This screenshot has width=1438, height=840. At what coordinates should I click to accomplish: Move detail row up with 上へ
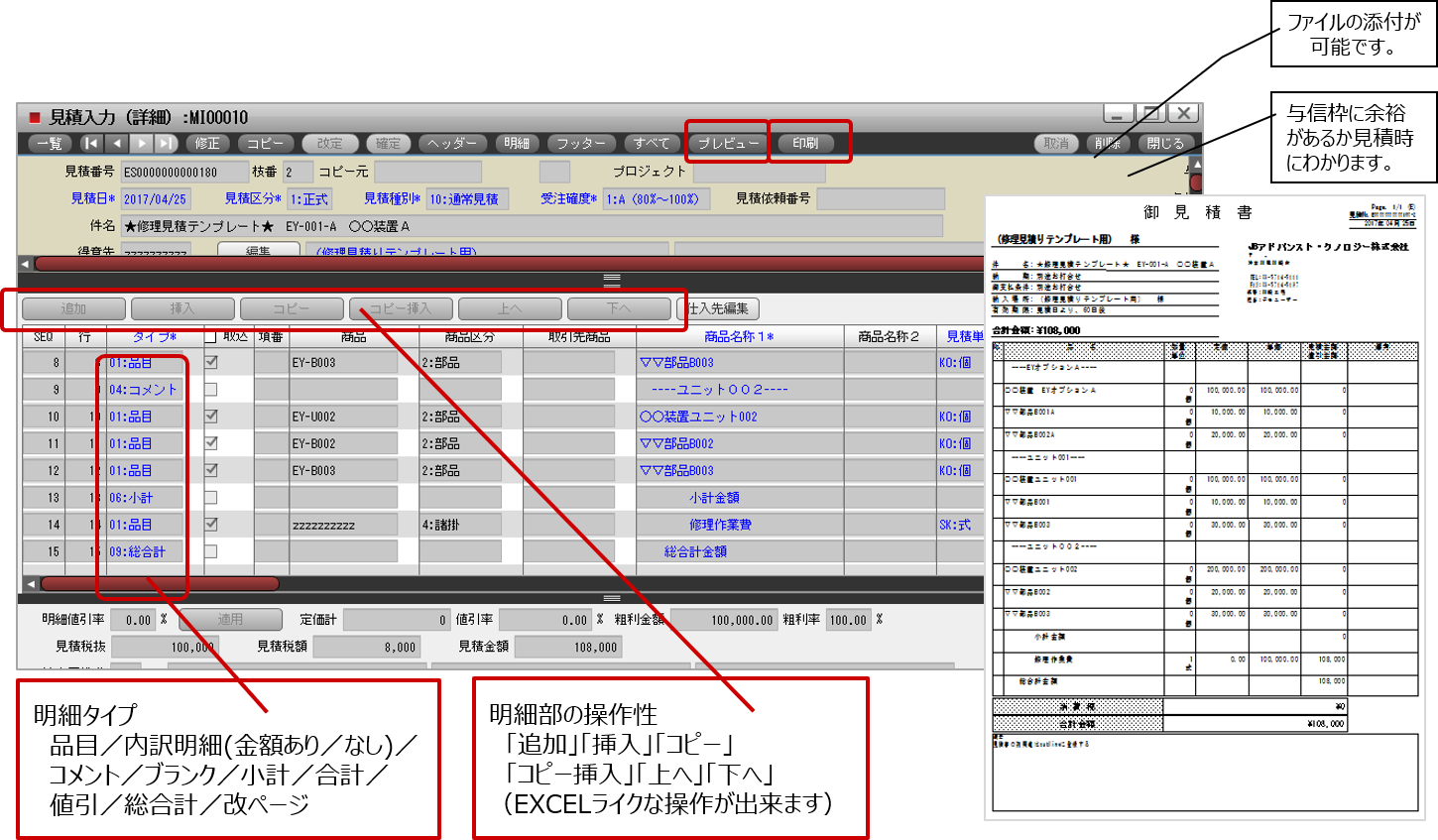click(x=510, y=309)
